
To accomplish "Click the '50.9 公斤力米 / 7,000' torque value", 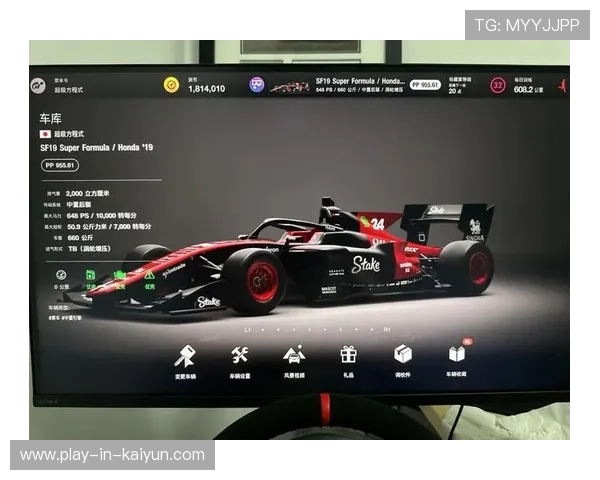I will coord(109,227).
